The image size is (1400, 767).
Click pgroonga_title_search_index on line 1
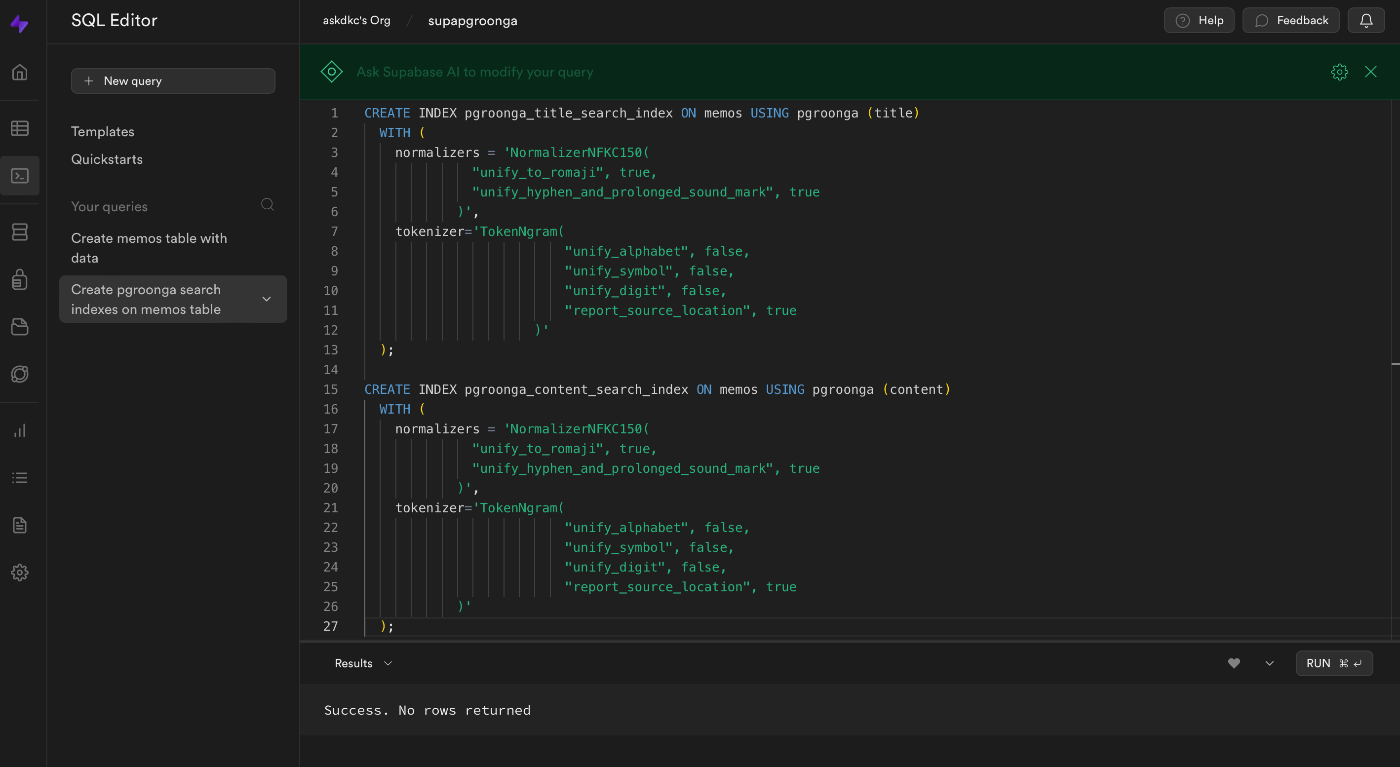(x=569, y=113)
